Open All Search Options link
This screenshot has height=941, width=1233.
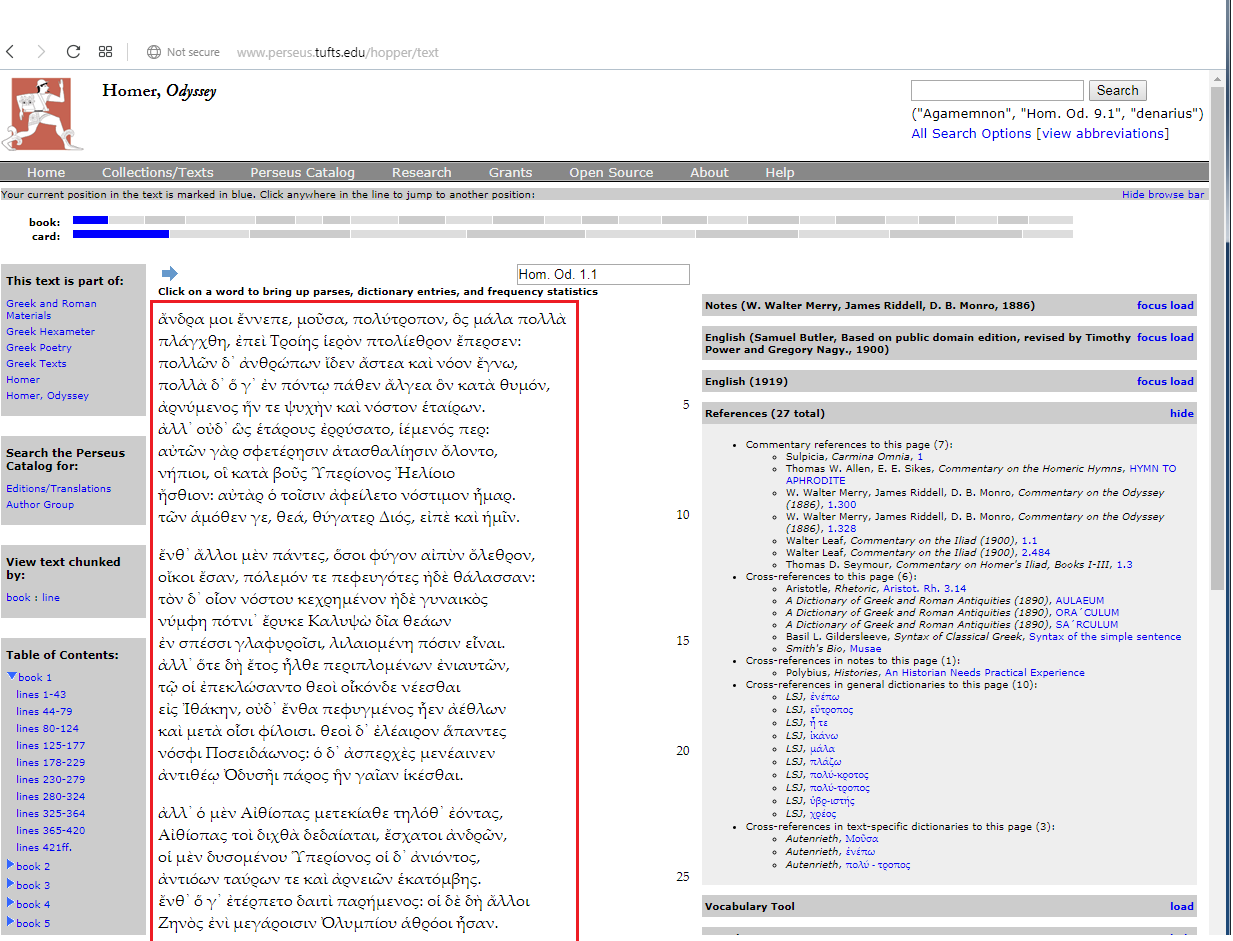(x=971, y=133)
